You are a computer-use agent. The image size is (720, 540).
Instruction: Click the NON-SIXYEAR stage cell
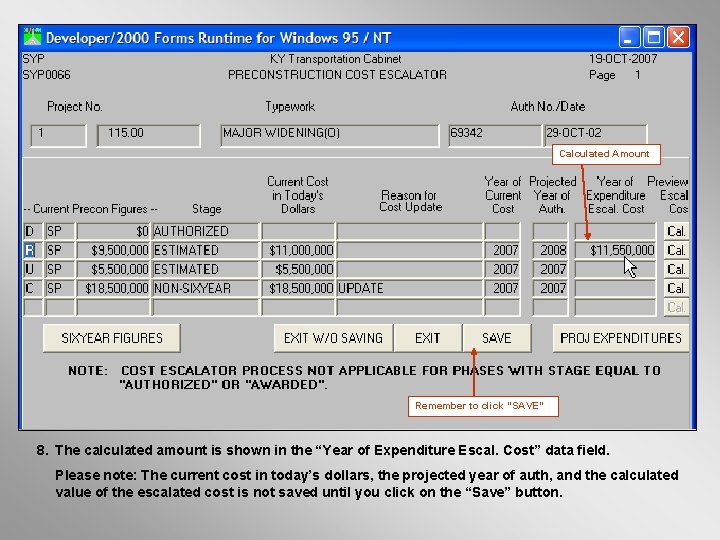point(205,288)
